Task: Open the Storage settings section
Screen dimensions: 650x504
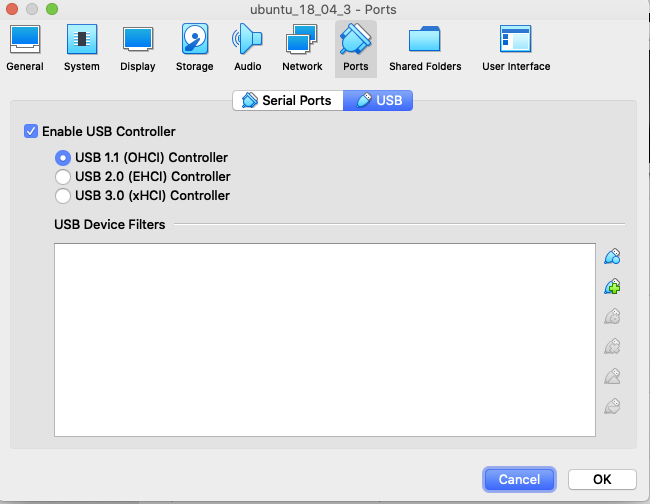Action: [x=194, y=48]
